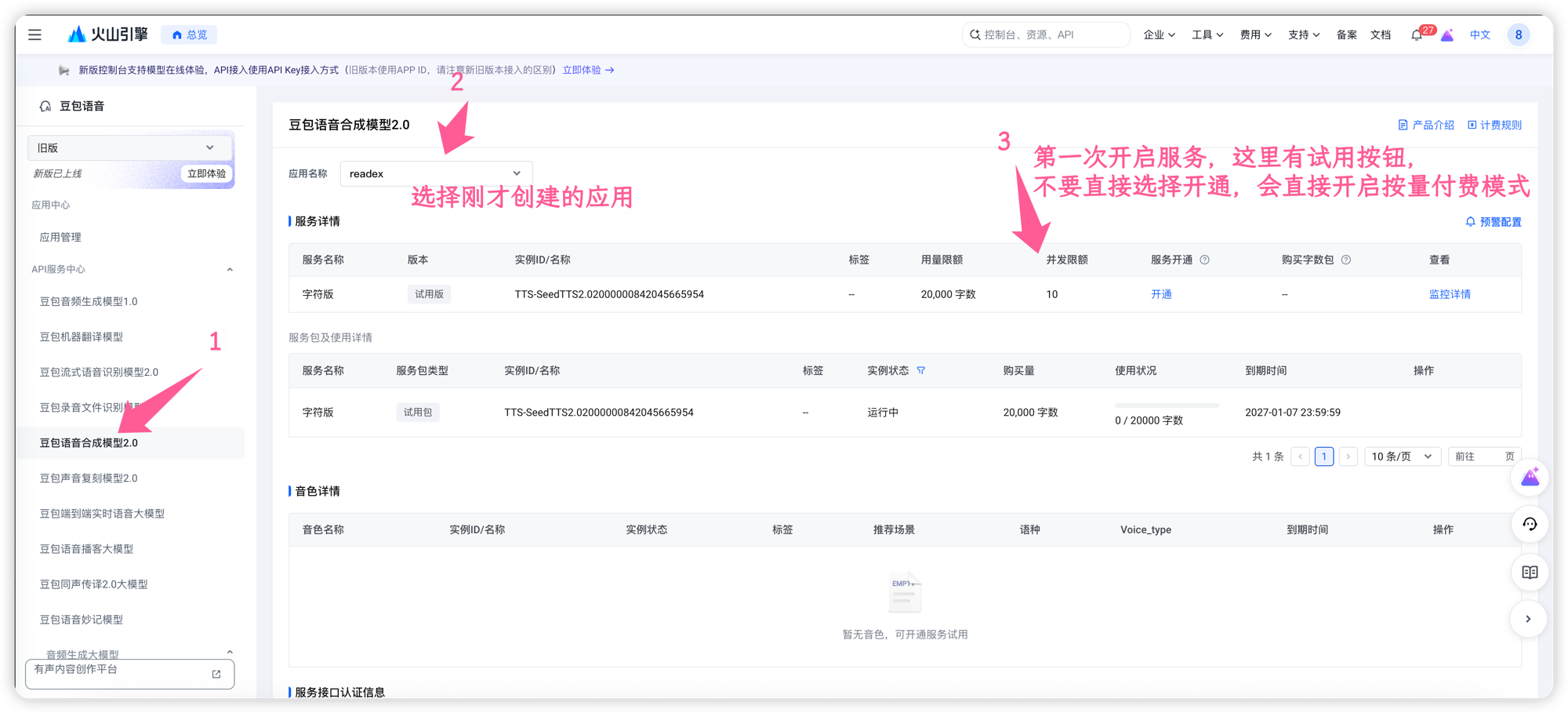Open floating AI assistant button
The width and height of the screenshot is (1568, 713).
coord(1530,477)
